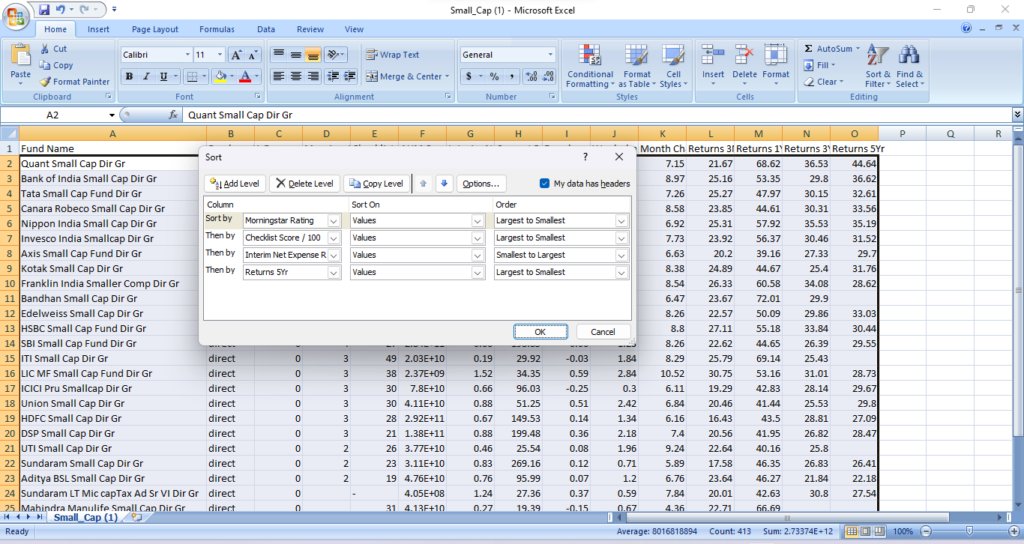Open Smallest to Largest order dropdown
Viewport: 1024px width, 544px height.
click(x=621, y=255)
